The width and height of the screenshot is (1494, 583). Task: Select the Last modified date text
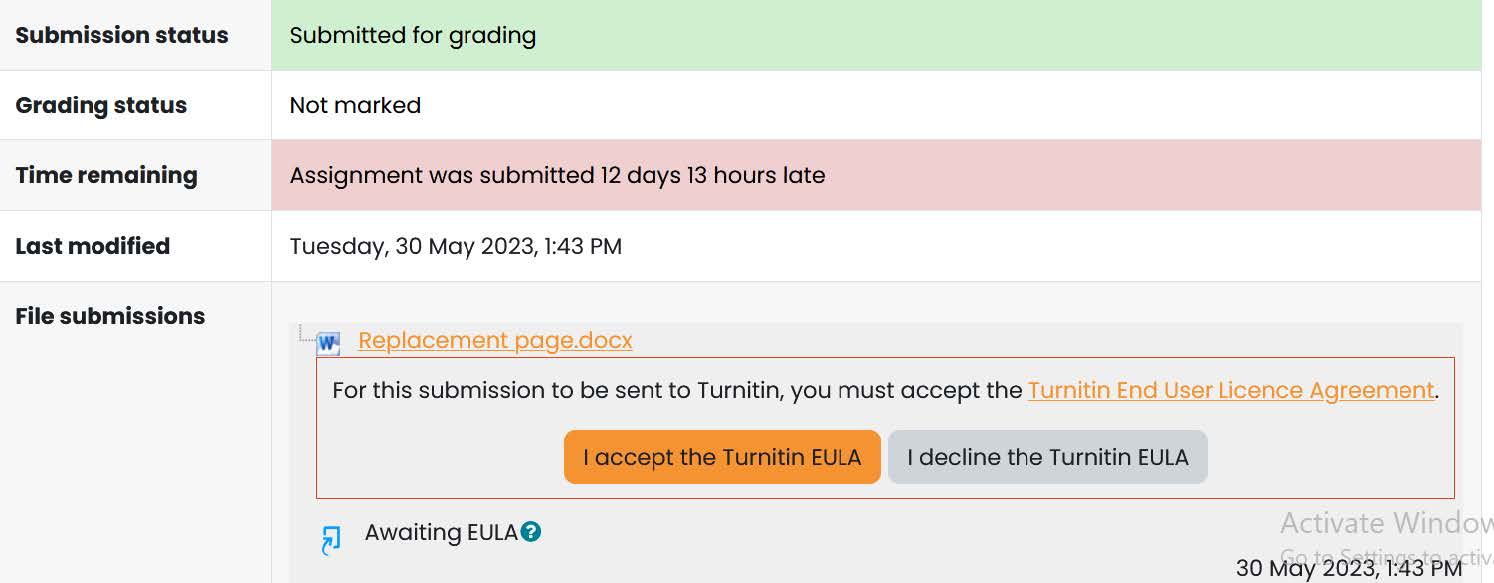[455, 246]
